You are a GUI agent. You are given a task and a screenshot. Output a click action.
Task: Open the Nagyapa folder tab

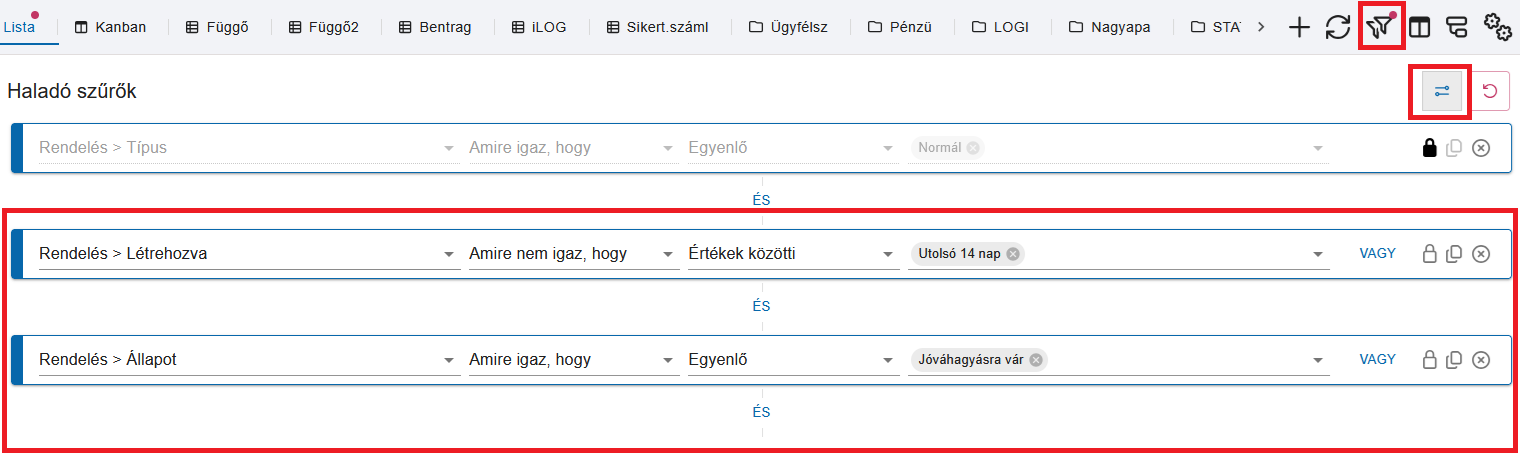[x=1109, y=27]
